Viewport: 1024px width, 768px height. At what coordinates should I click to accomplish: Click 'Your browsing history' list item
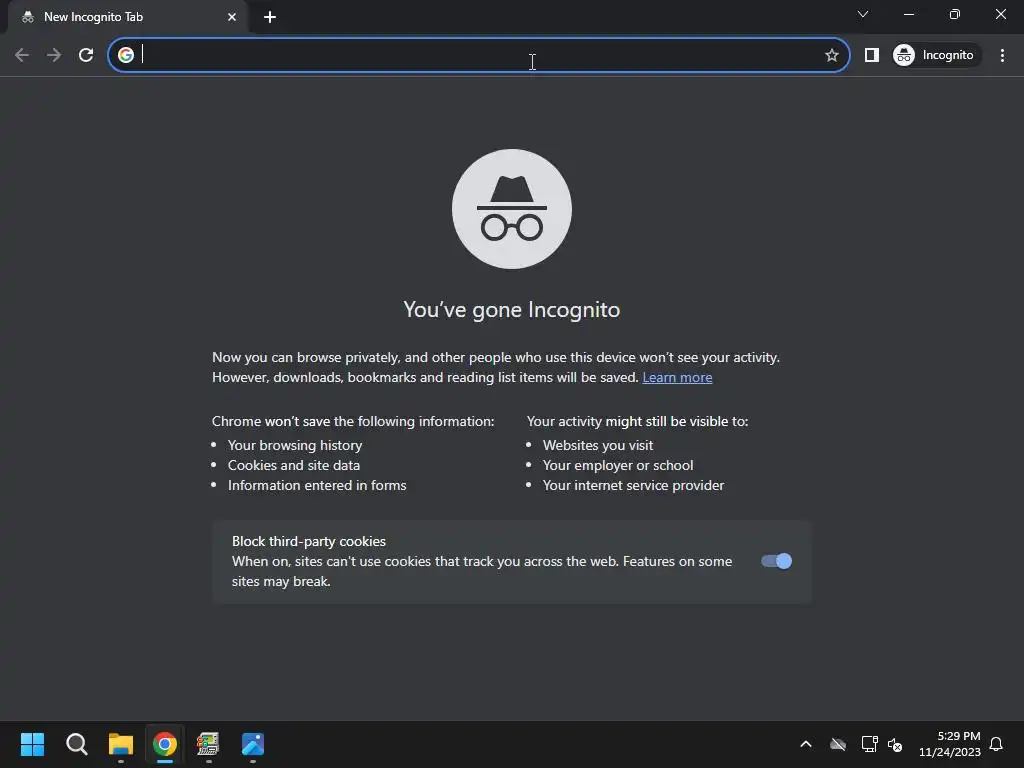tap(295, 445)
